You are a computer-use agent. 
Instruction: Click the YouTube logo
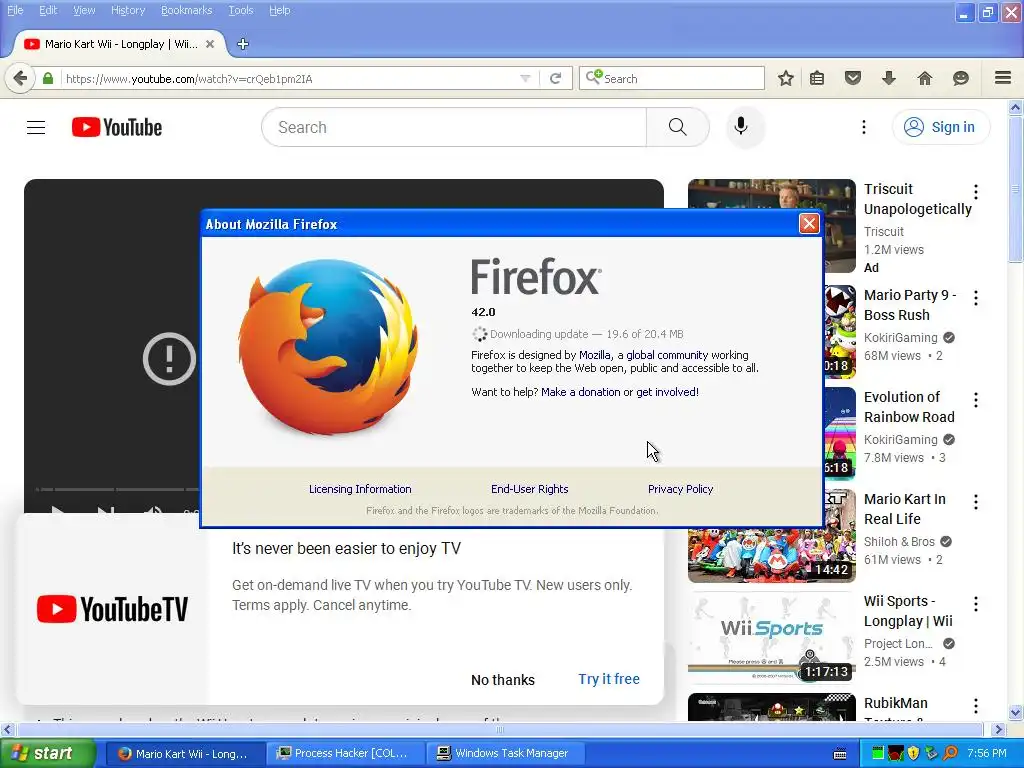(x=117, y=127)
